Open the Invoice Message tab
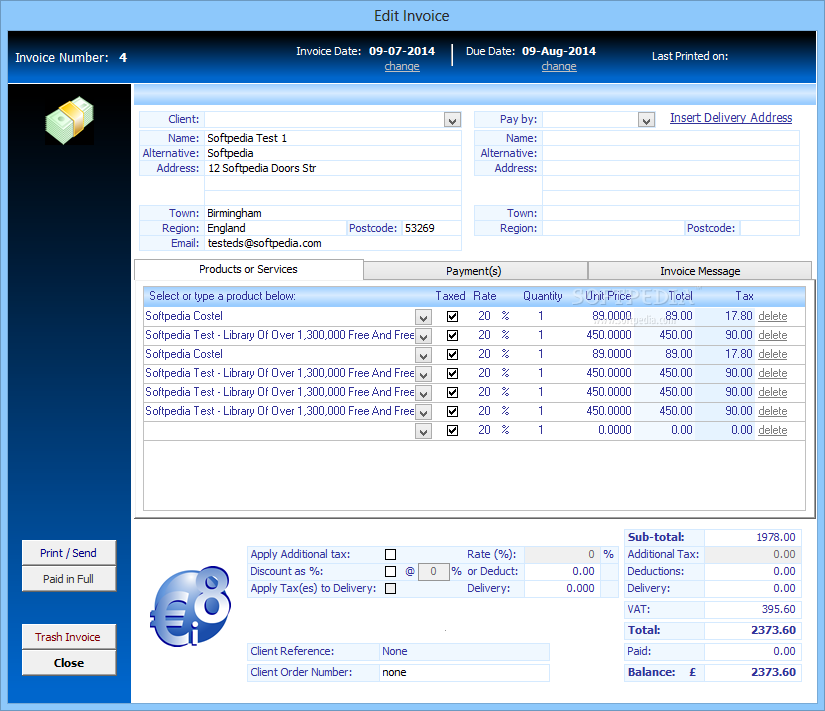Image resolution: width=825 pixels, height=711 pixels. [700, 271]
